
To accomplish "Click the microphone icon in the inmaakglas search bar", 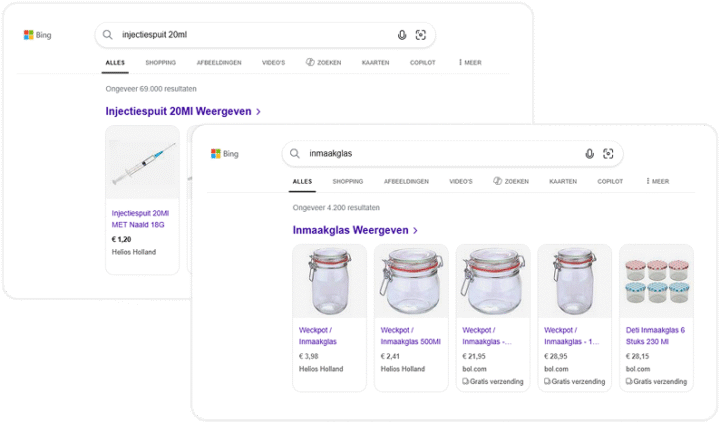I will point(590,154).
